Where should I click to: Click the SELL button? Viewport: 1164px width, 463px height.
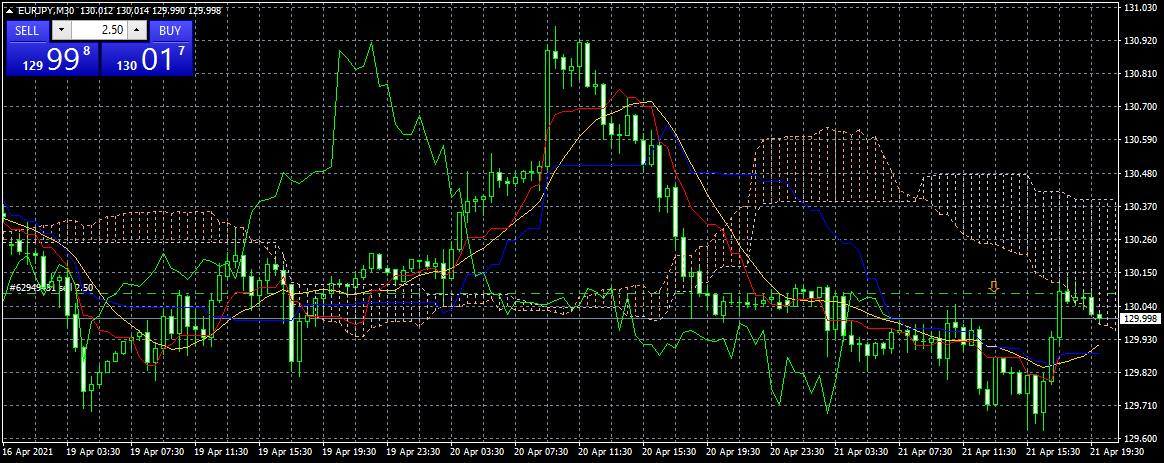[x=27, y=30]
